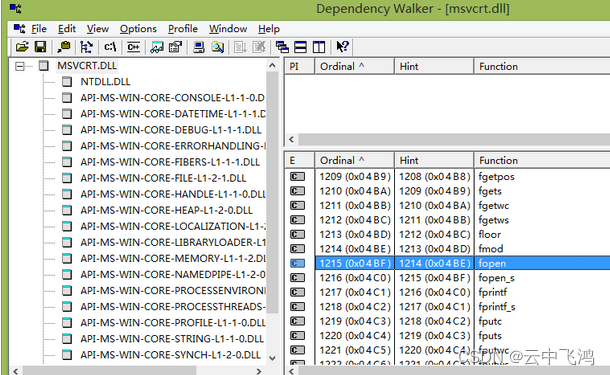The image size is (610, 375).
Task: Select API-MS-WIN-CORE-SYNCH-L1-2-0.DLL tree item
Action: click(x=170, y=355)
